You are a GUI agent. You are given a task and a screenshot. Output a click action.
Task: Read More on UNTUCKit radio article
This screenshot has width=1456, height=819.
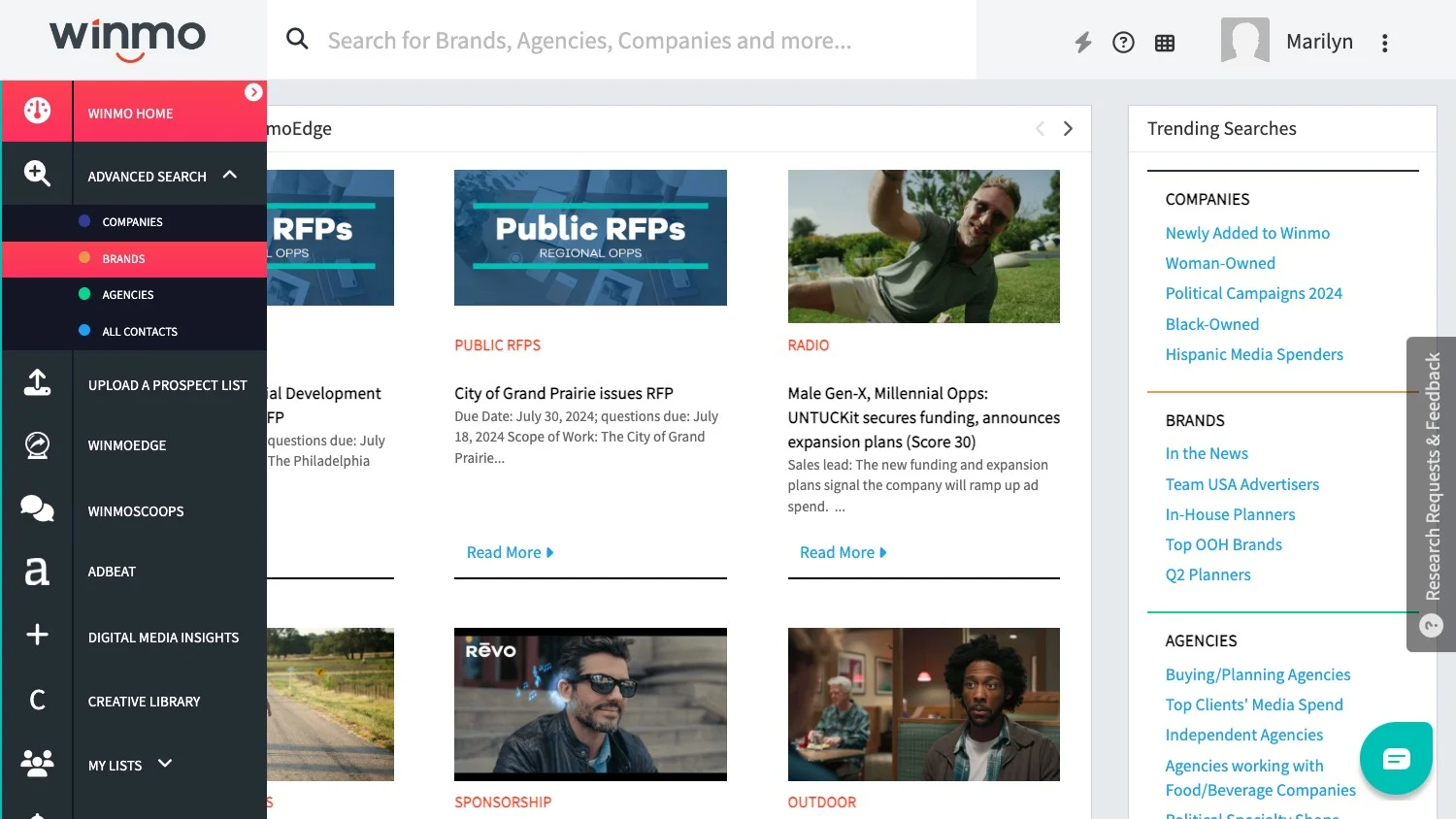click(x=843, y=552)
